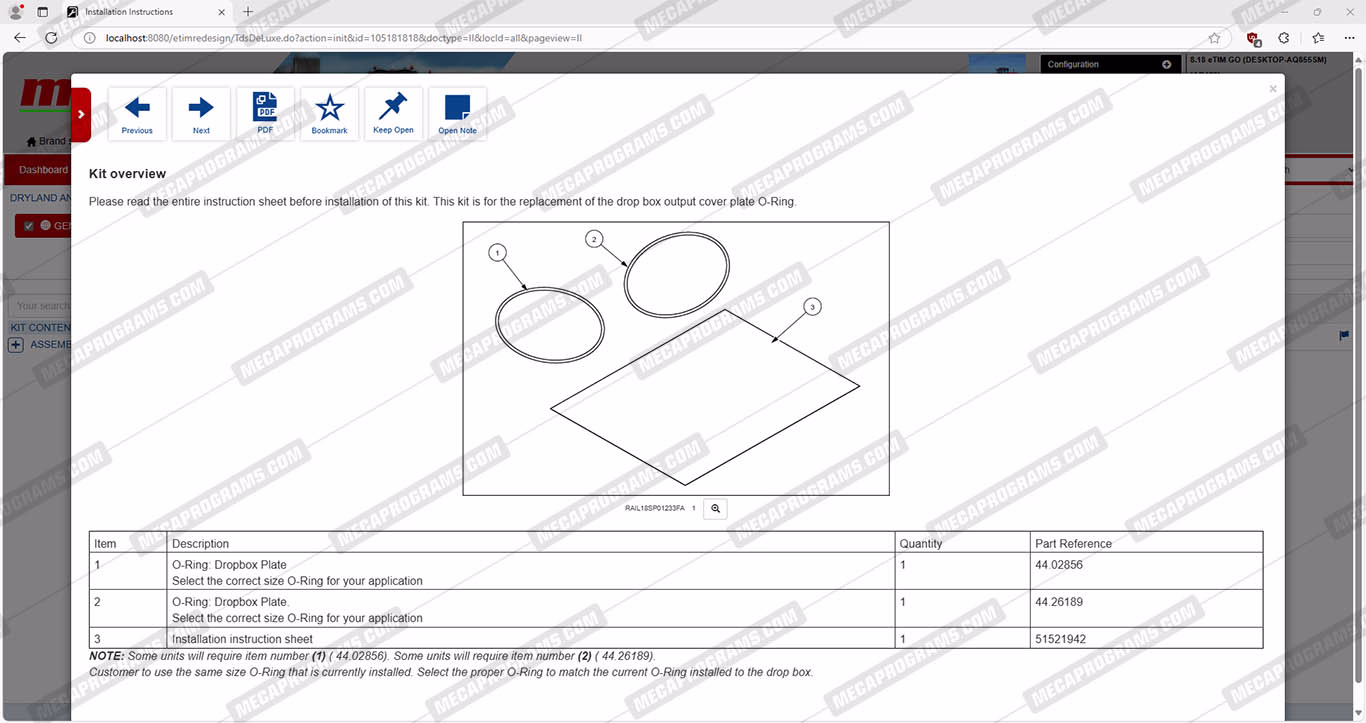Image resolution: width=1366 pixels, height=723 pixels.
Task: Bookmark this installation instruction
Action: 329,114
